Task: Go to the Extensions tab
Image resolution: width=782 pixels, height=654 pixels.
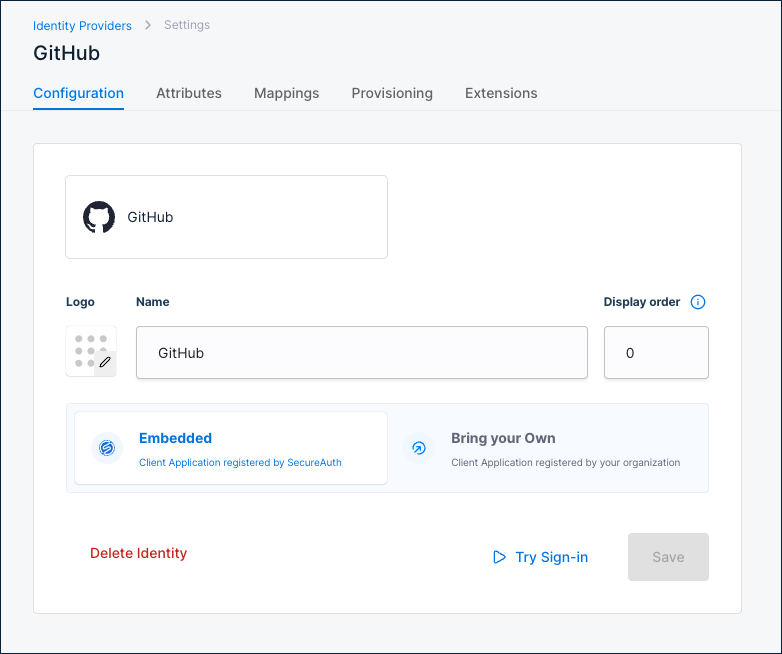Action: [501, 93]
